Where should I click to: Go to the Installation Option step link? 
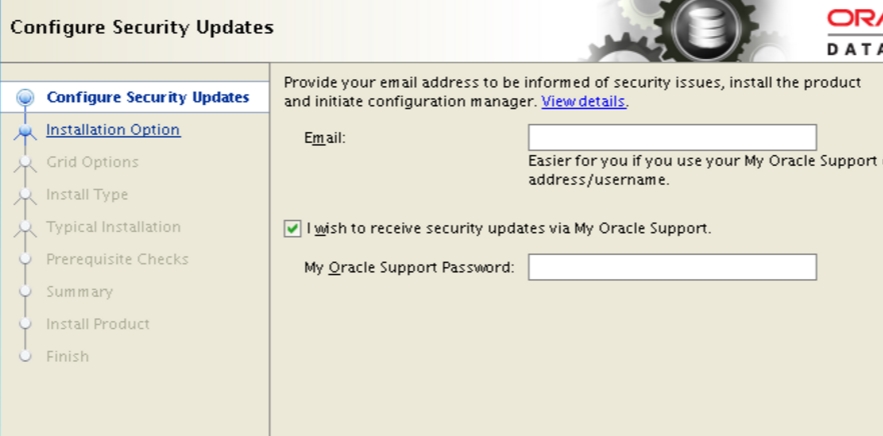pyautogui.click(x=113, y=130)
